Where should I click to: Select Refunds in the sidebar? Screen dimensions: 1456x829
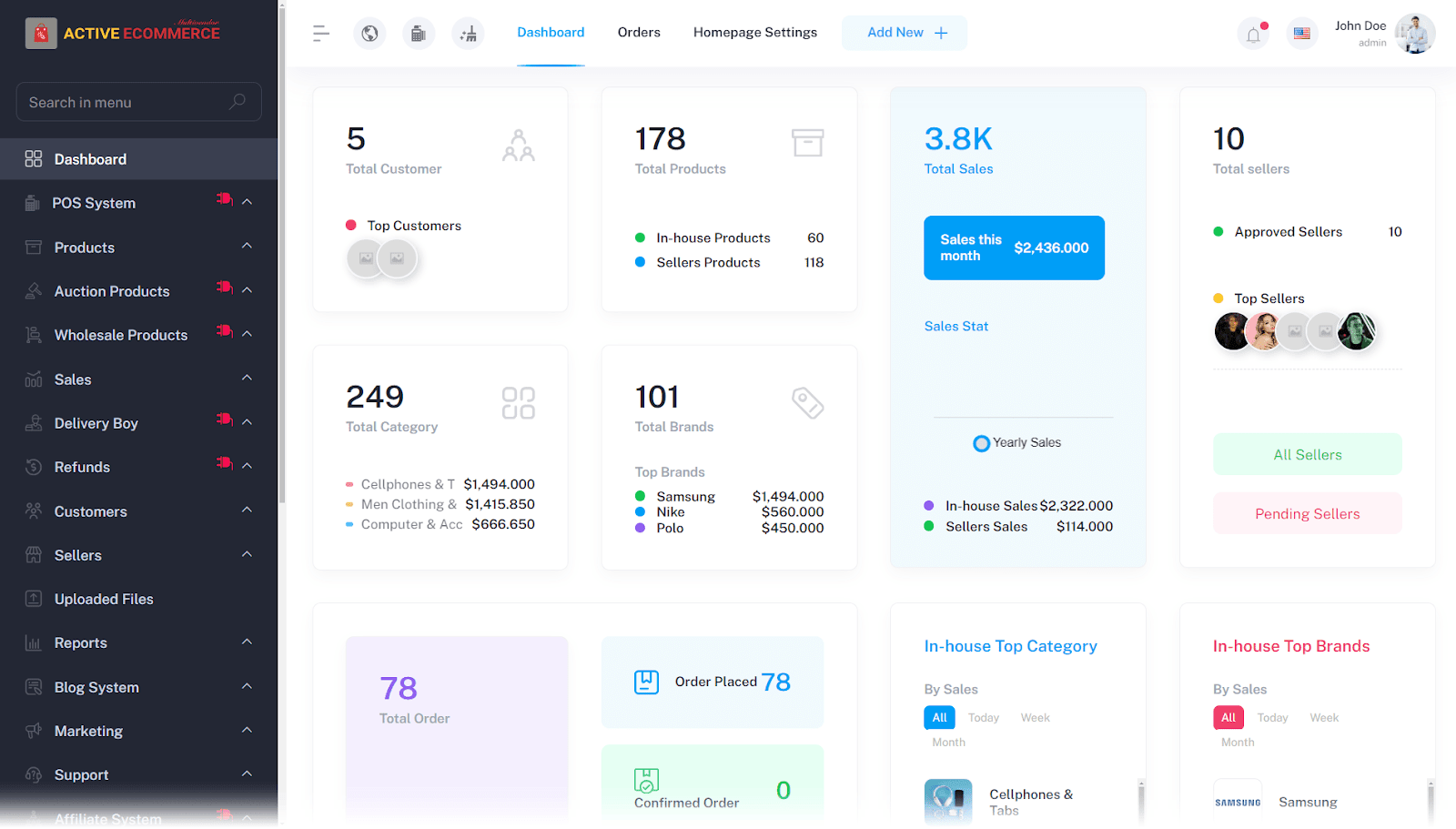pyautogui.click(x=82, y=467)
